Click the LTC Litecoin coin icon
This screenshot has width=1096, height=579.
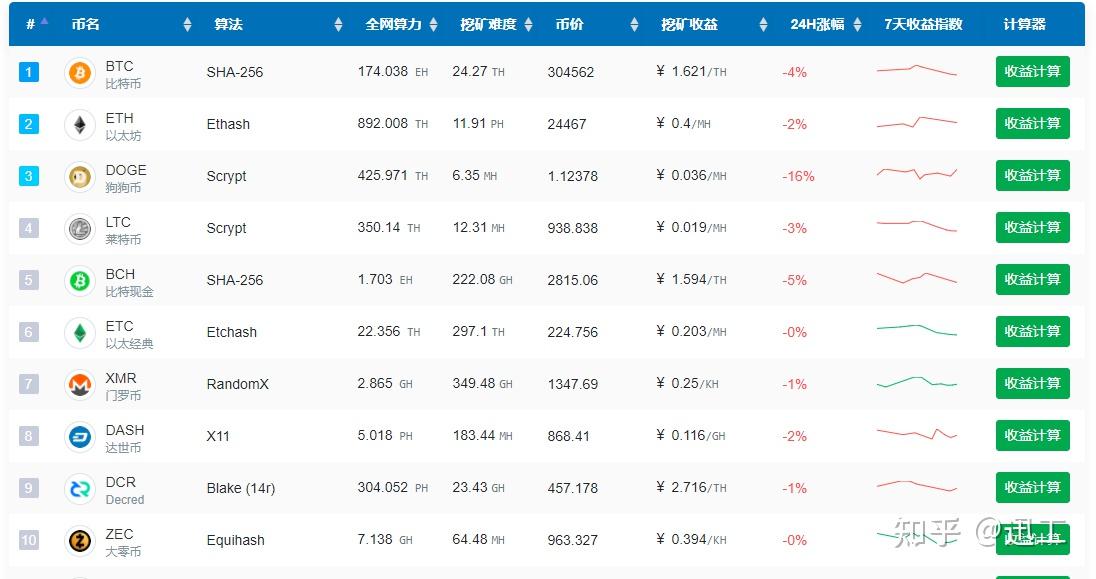coord(80,228)
